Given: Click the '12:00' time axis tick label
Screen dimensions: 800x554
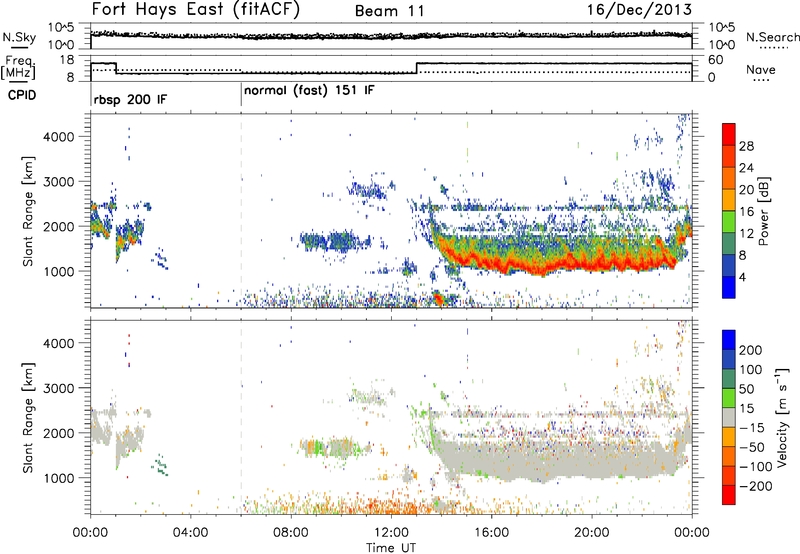Looking at the screenshot, I should click(x=391, y=533).
